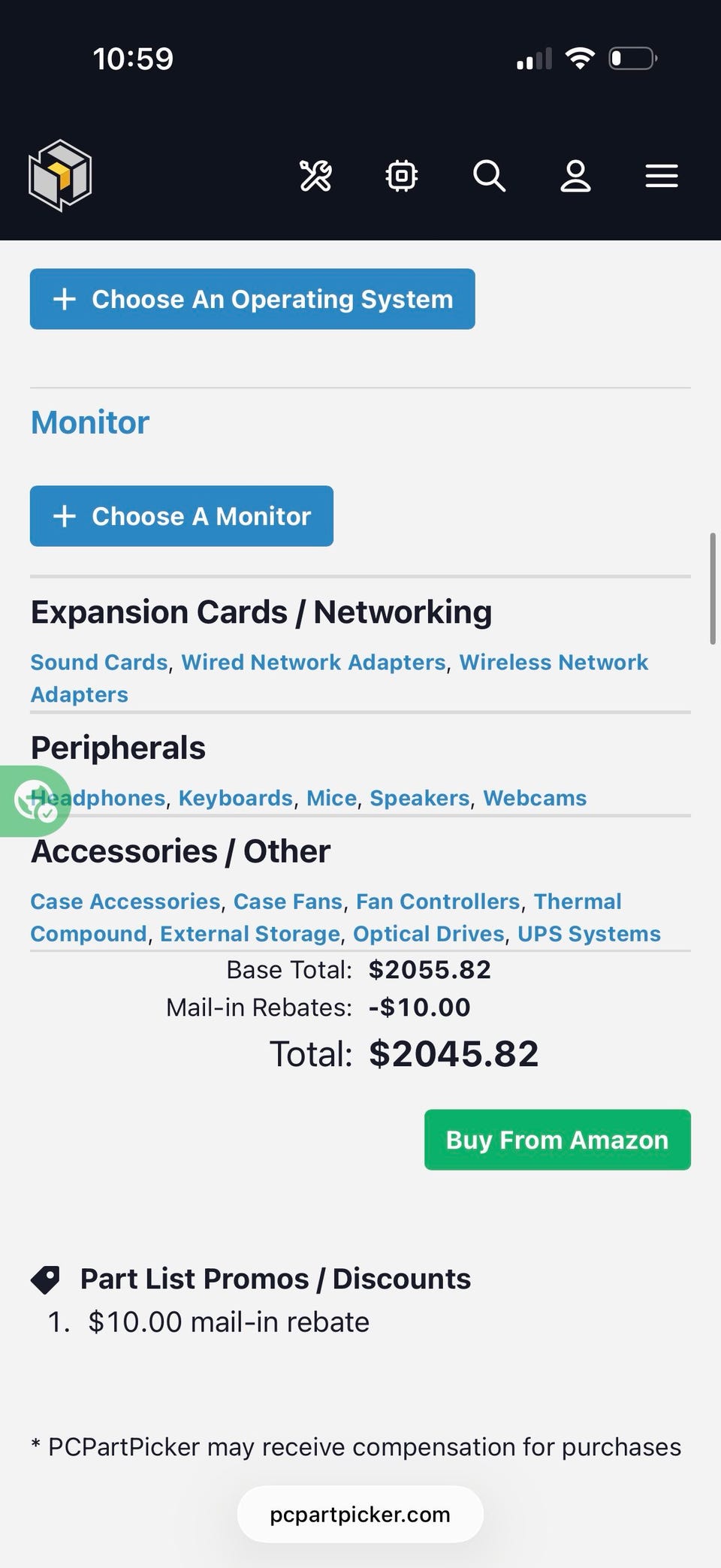Tap the pcpartpicker.com address pill
721x1568 pixels.
click(x=360, y=1515)
